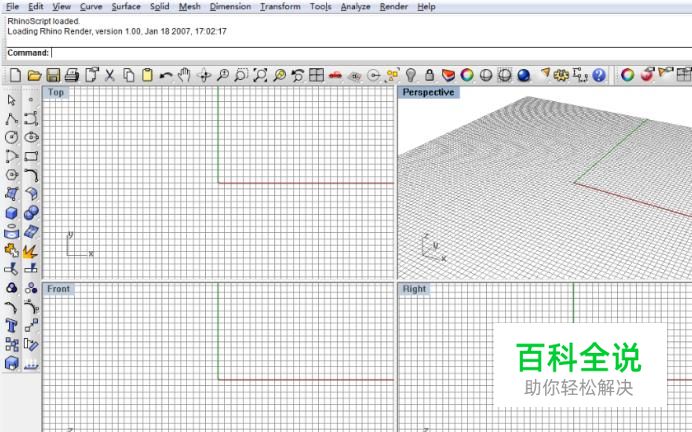This screenshot has height=432, width=692.
Task: Select the blue Box solid tool
Action: pyautogui.click(x=11, y=213)
